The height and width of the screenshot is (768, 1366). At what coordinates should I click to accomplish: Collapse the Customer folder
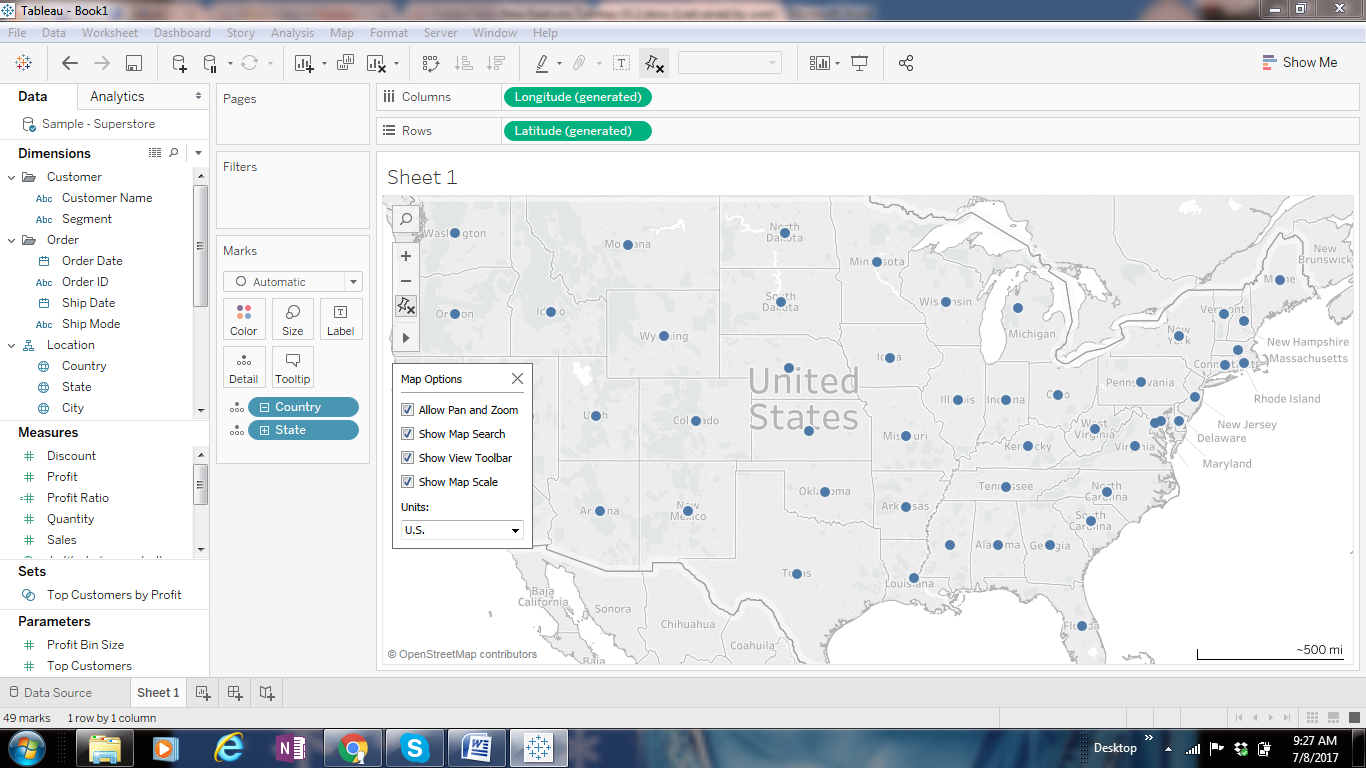[12, 177]
